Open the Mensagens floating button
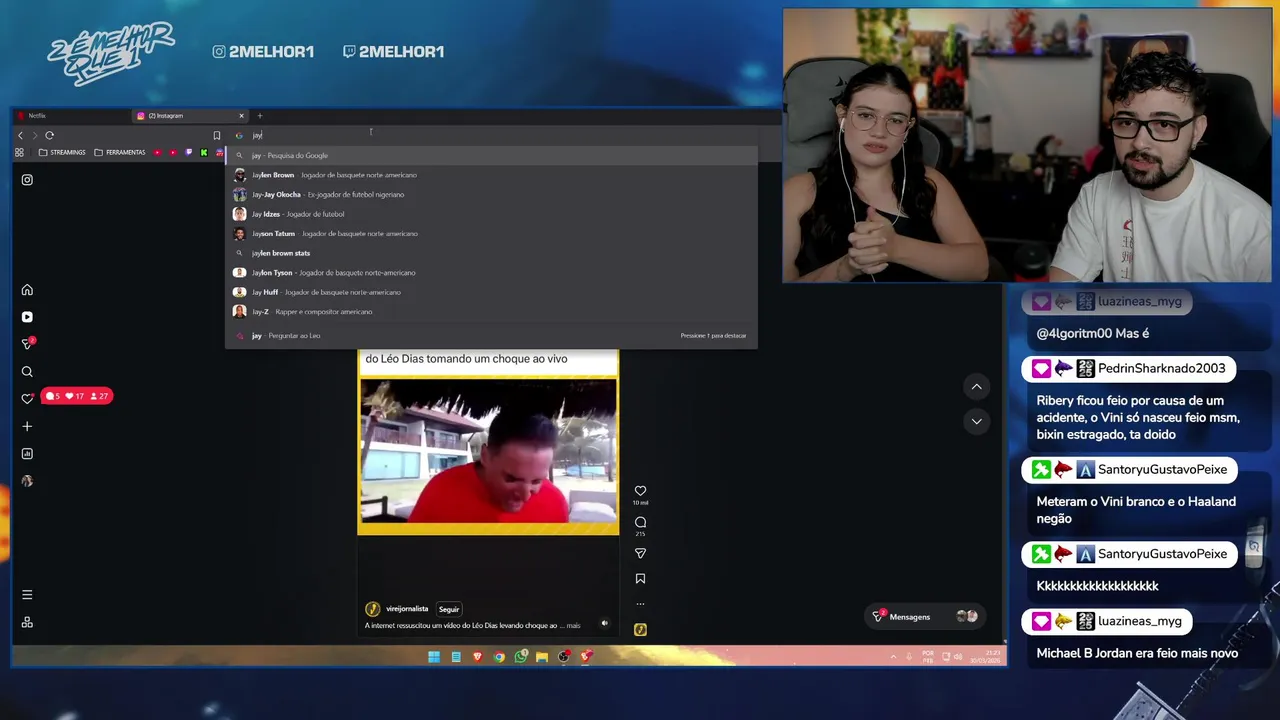This screenshot has height=720, width=1280. [x=927, y=617]
